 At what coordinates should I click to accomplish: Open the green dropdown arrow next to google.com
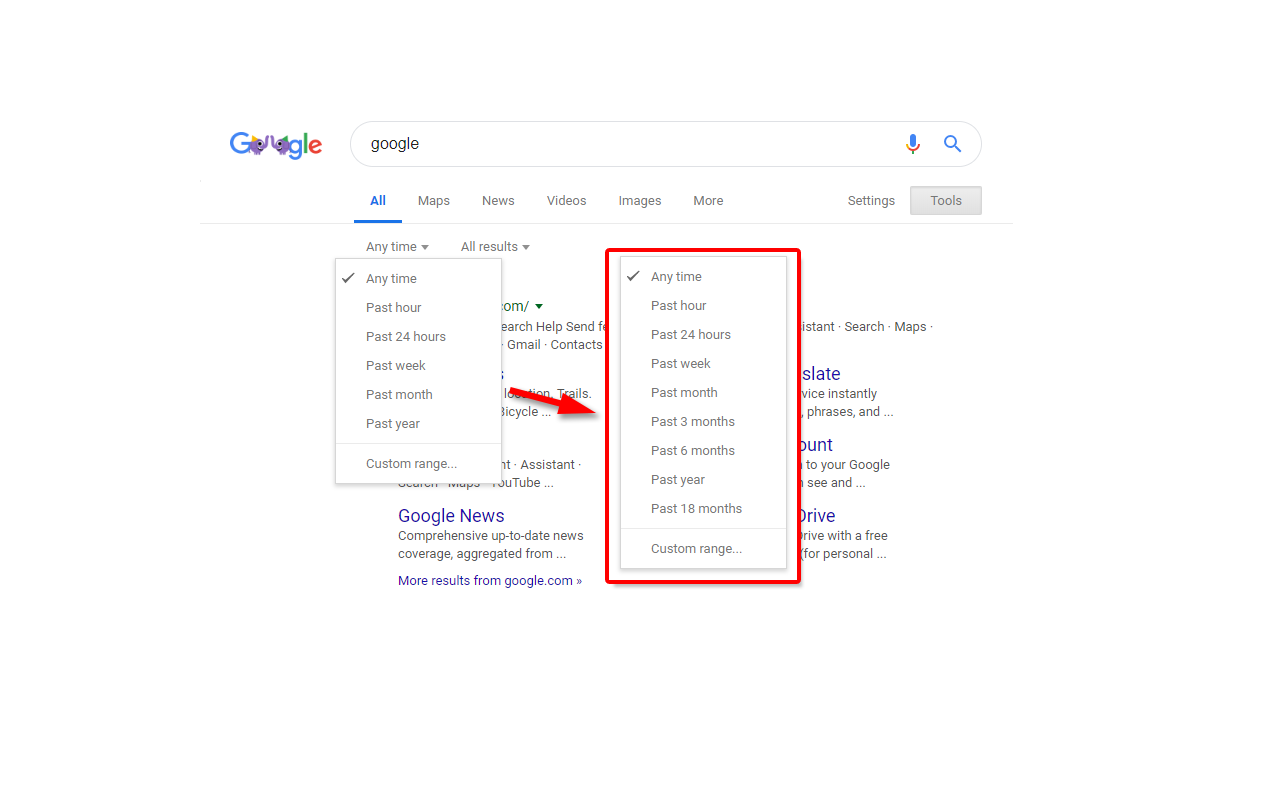pos(539,306)
